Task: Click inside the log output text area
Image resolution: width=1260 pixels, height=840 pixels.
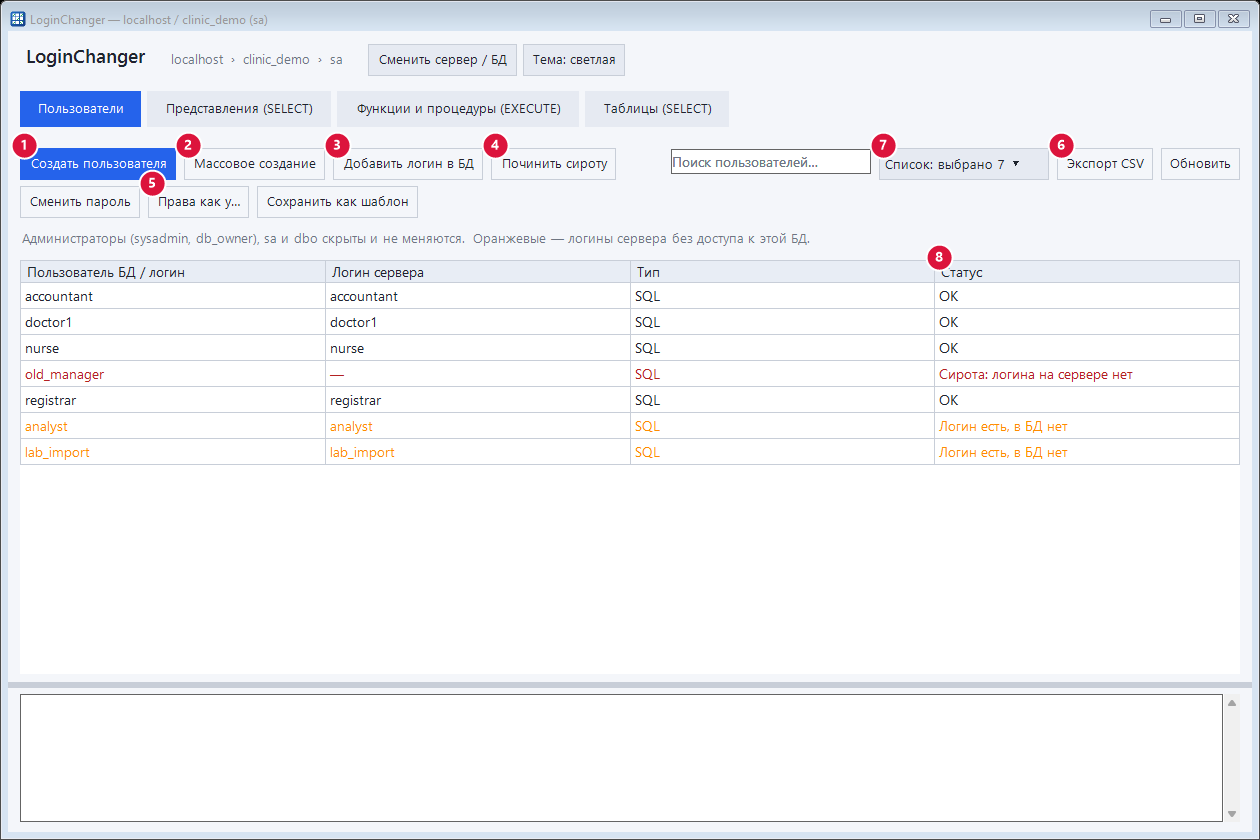Action: 621,758
